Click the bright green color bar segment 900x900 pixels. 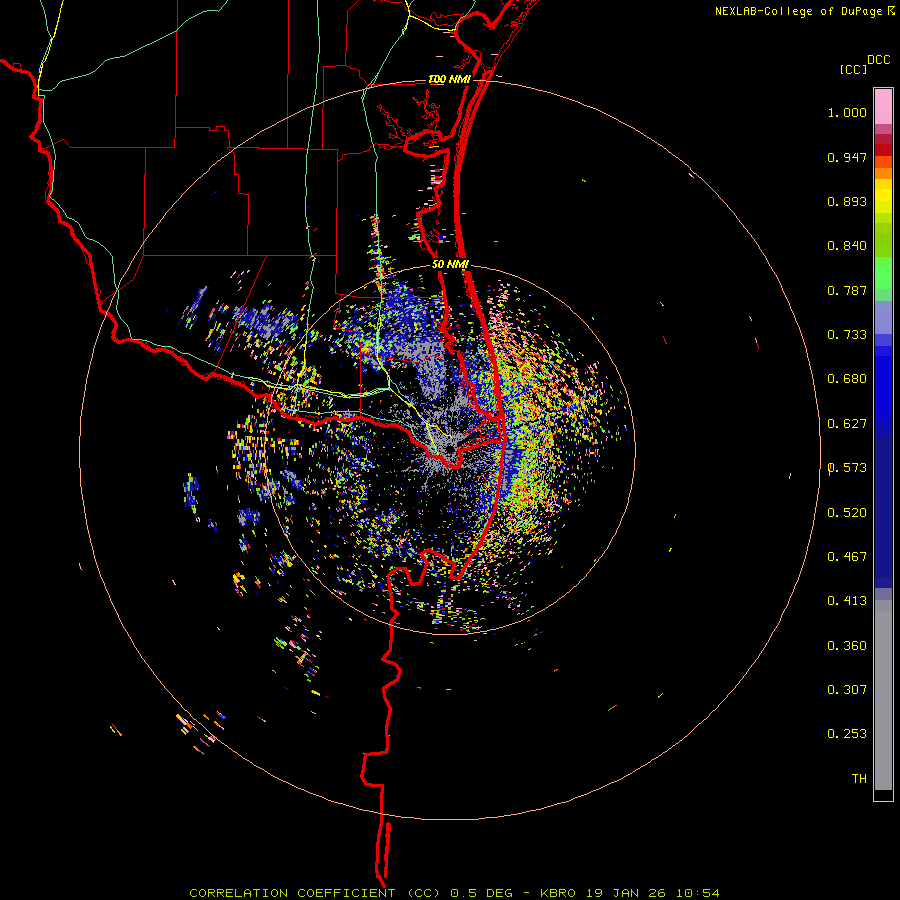tap(883, 273)
